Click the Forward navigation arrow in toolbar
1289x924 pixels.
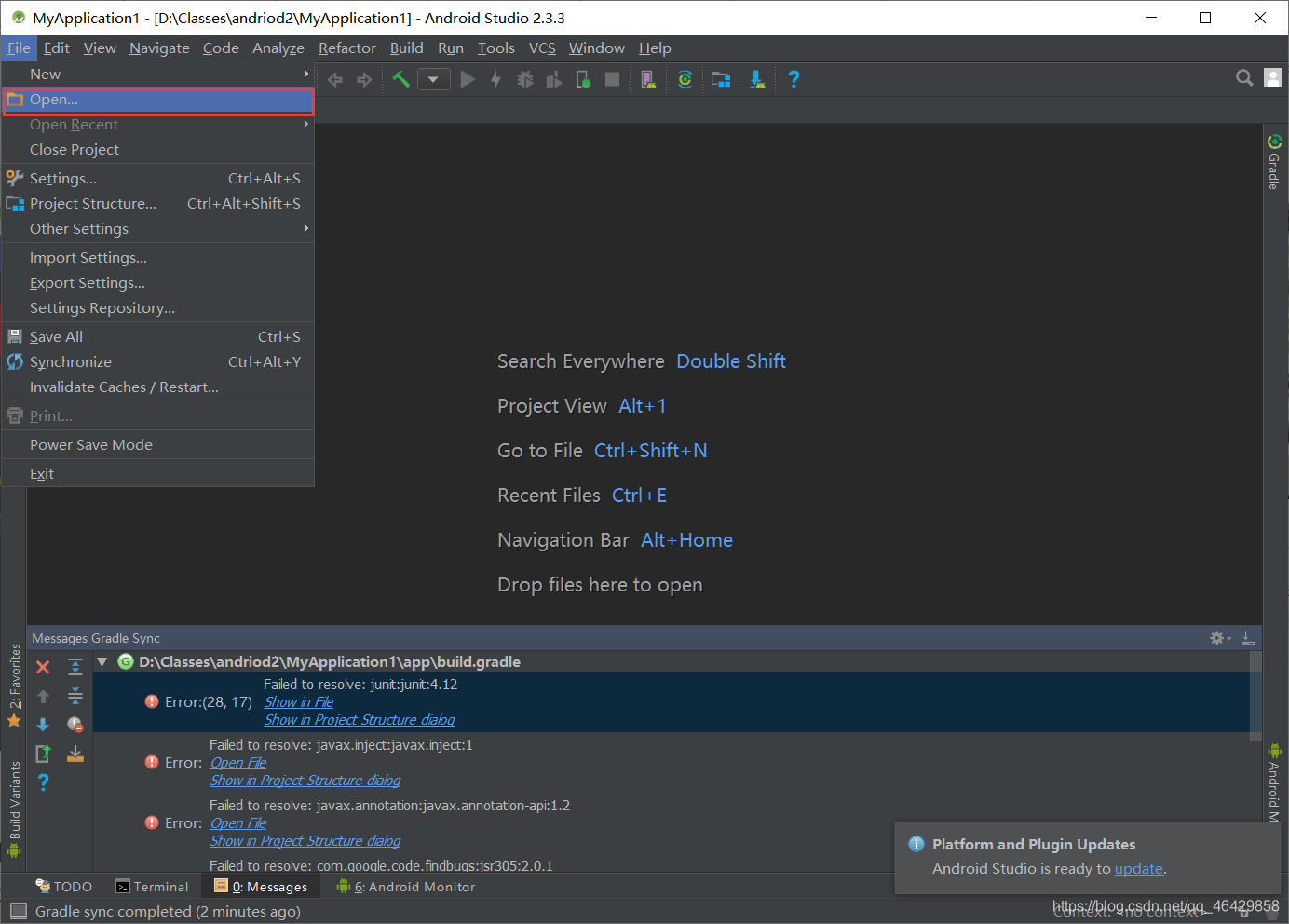coord(364,80)
